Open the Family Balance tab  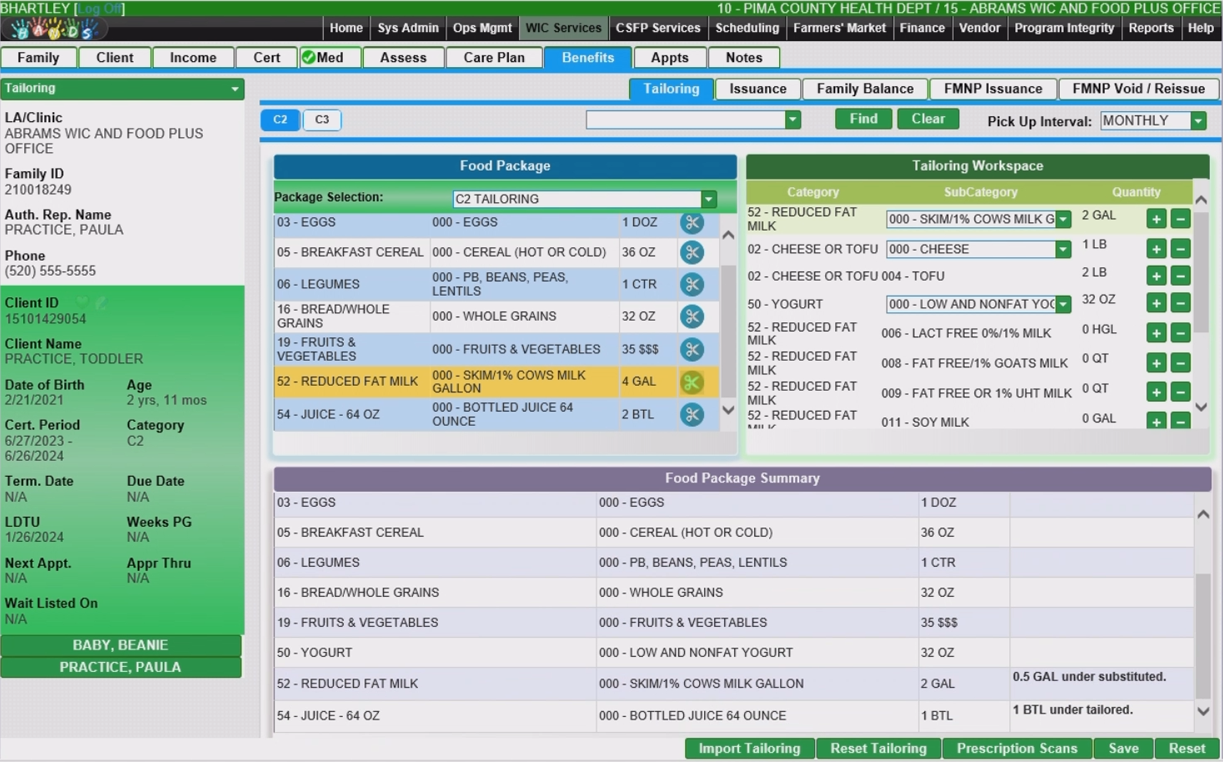[865, 89]
